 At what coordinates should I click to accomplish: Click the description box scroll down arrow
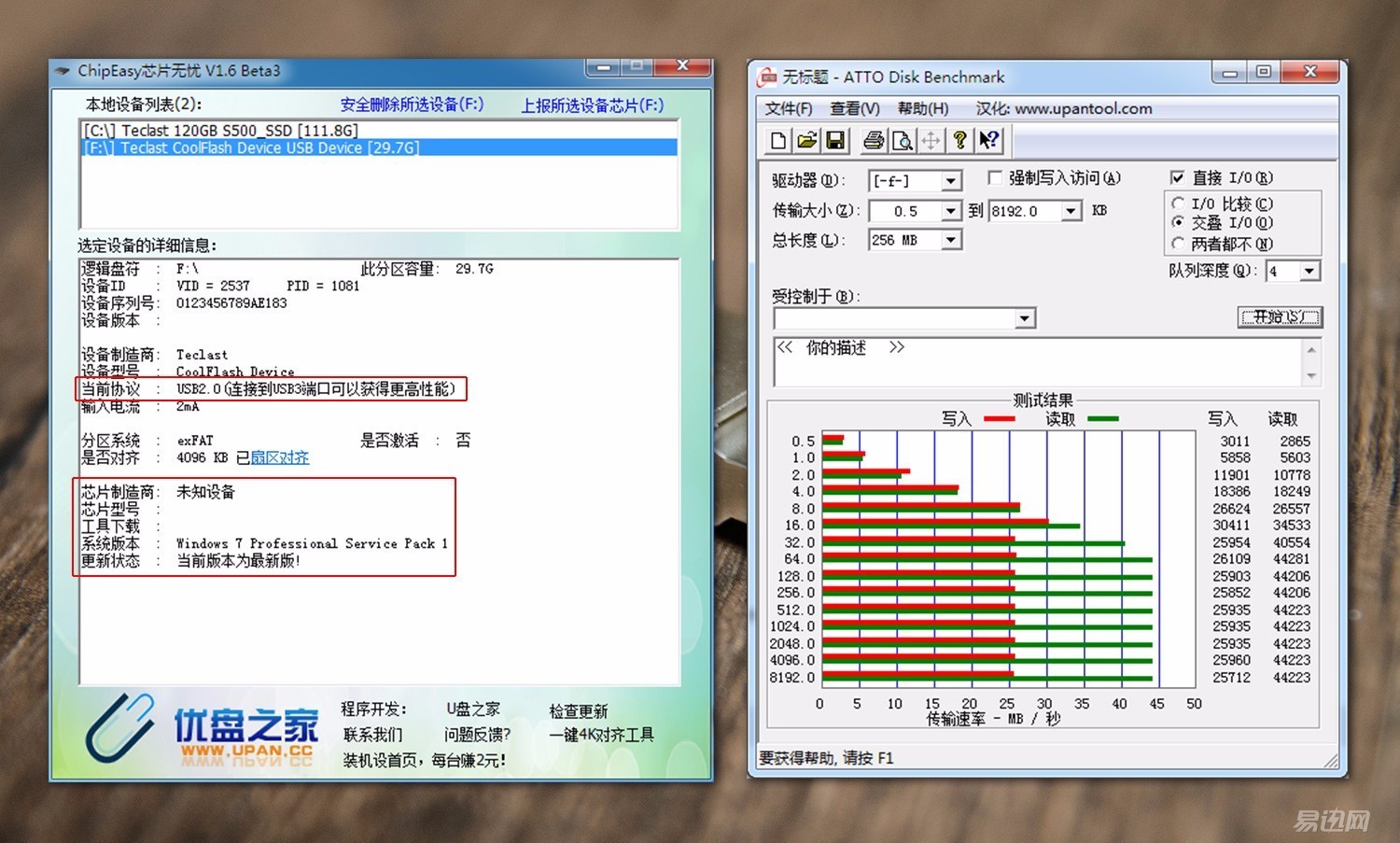point(1311,375)
